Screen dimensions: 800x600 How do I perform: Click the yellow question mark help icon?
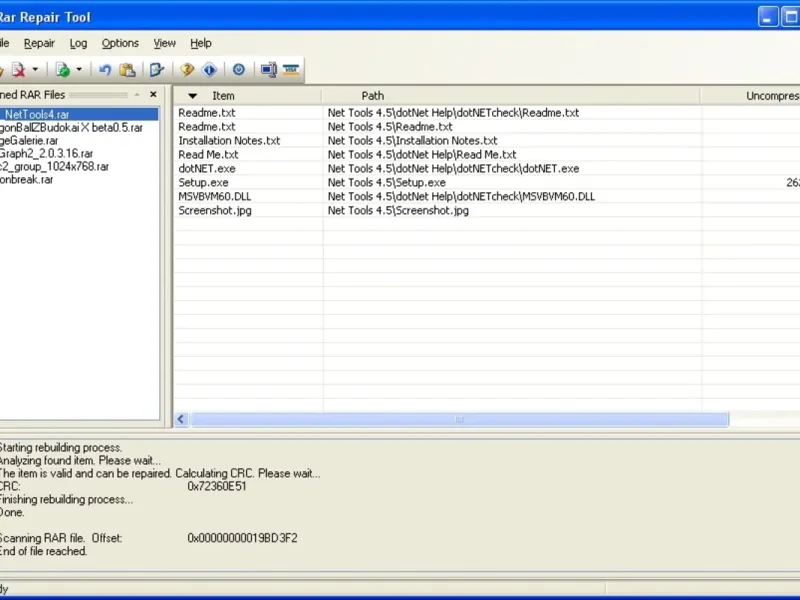(x=187, y=70)
